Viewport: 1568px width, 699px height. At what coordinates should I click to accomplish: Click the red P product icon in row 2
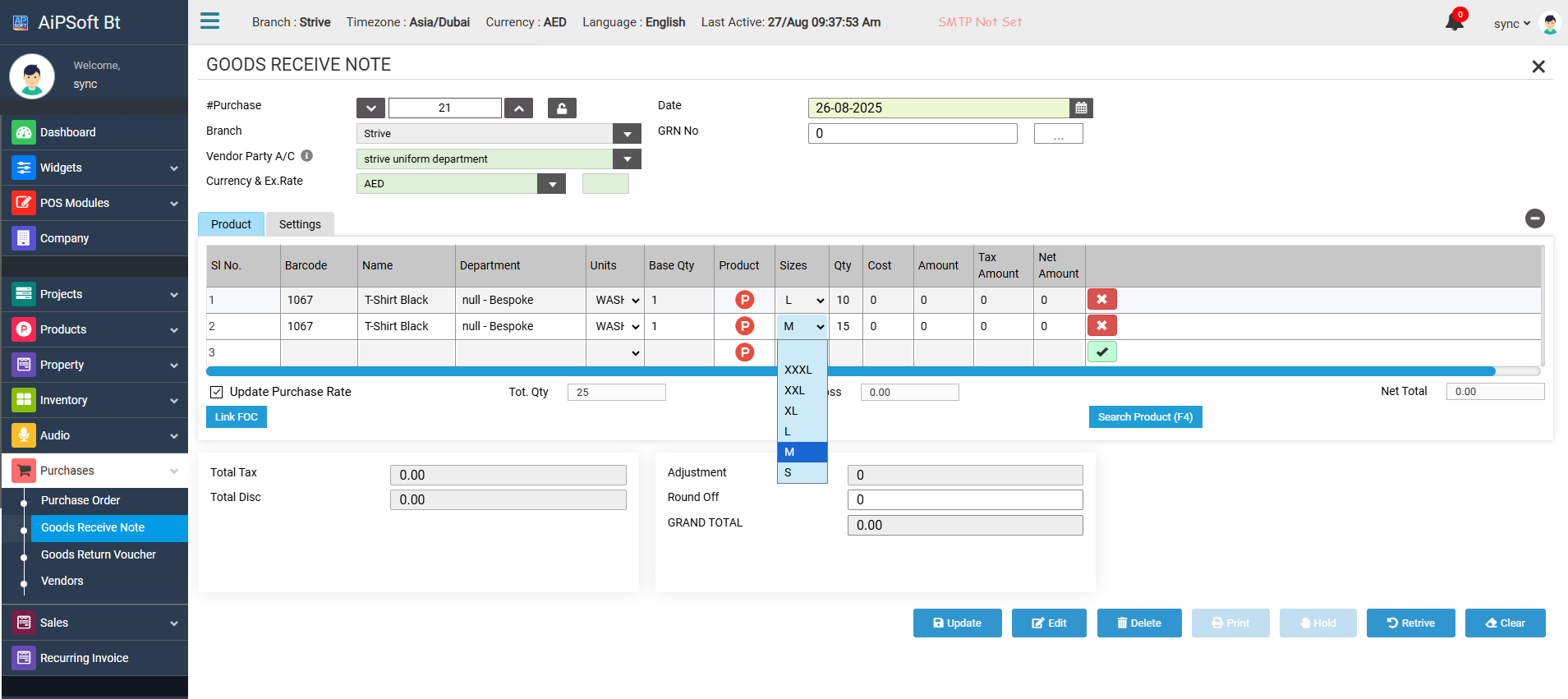744,326
